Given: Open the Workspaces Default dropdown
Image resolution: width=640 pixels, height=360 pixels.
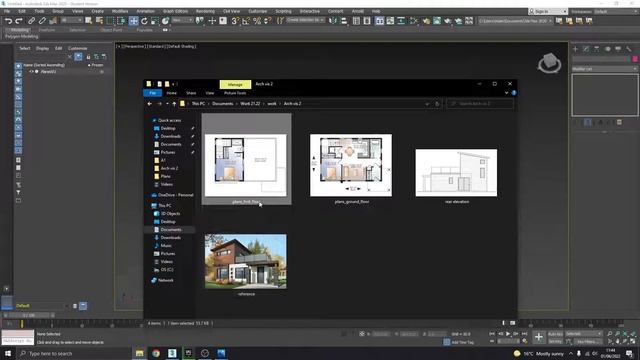Looking at the screenshot, I should tap(616, 11).
